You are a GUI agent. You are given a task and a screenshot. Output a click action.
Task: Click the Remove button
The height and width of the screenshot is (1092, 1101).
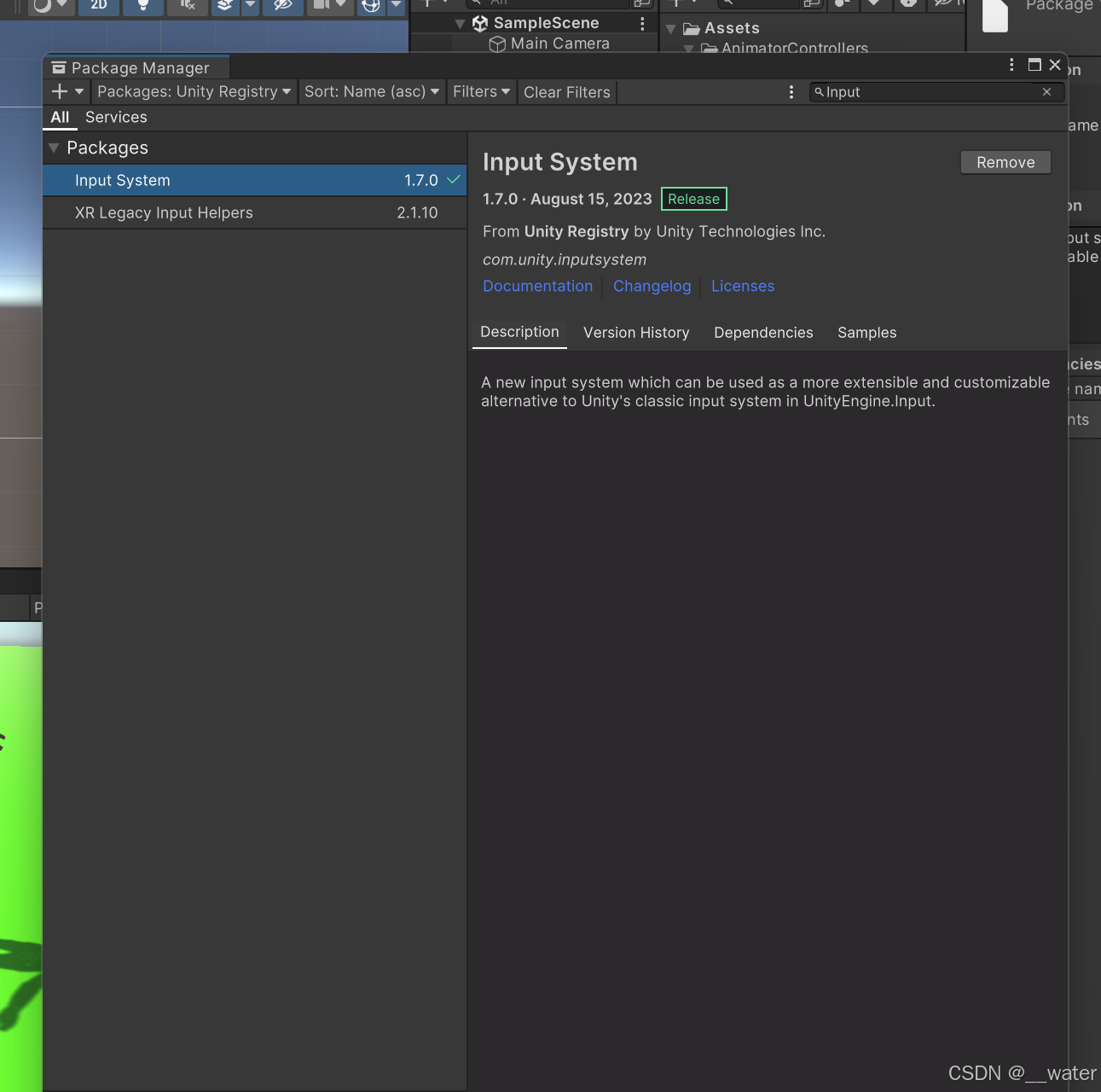[1005, 162]
